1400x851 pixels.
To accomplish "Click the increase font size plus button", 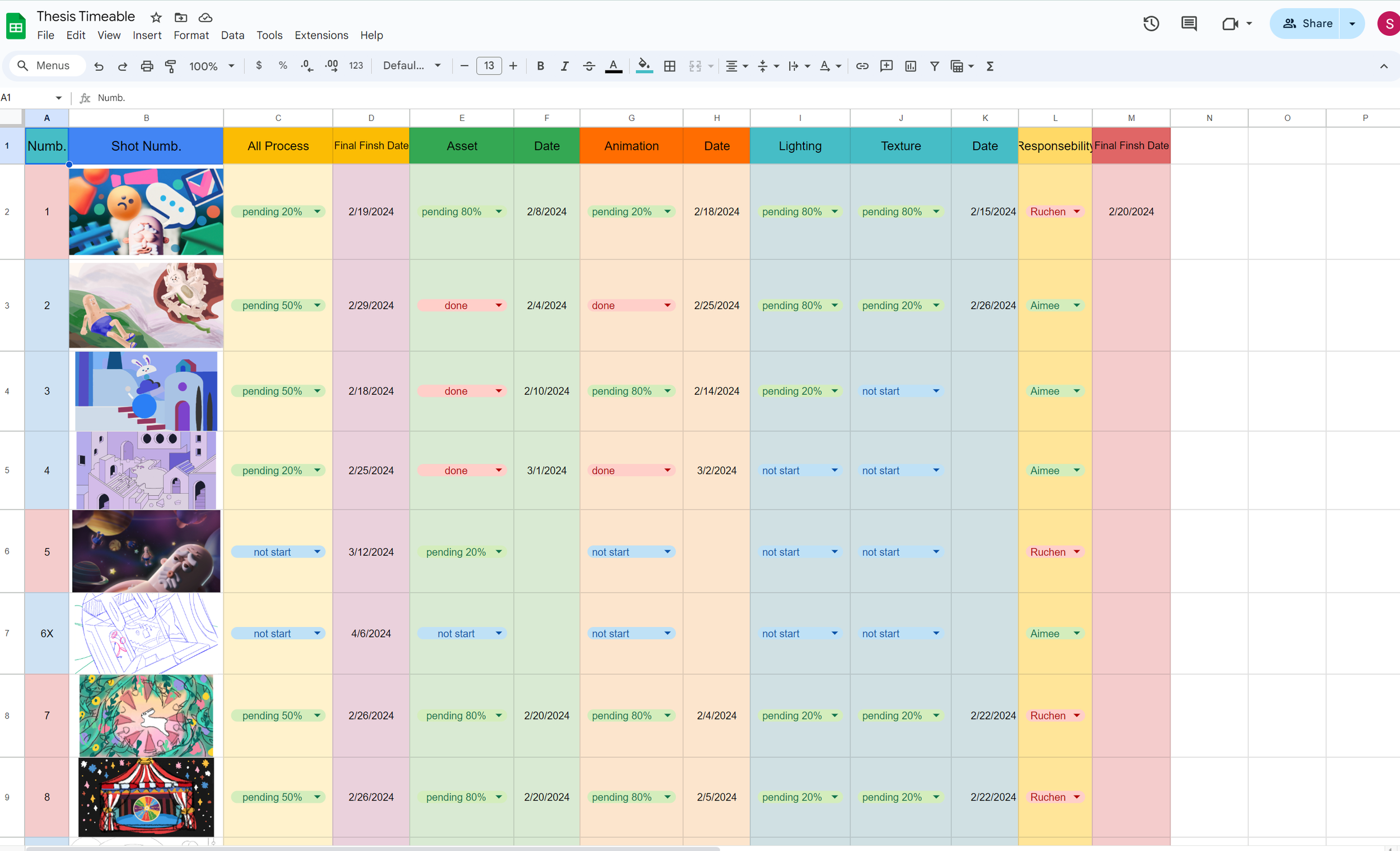I will (x=513, y=66).
